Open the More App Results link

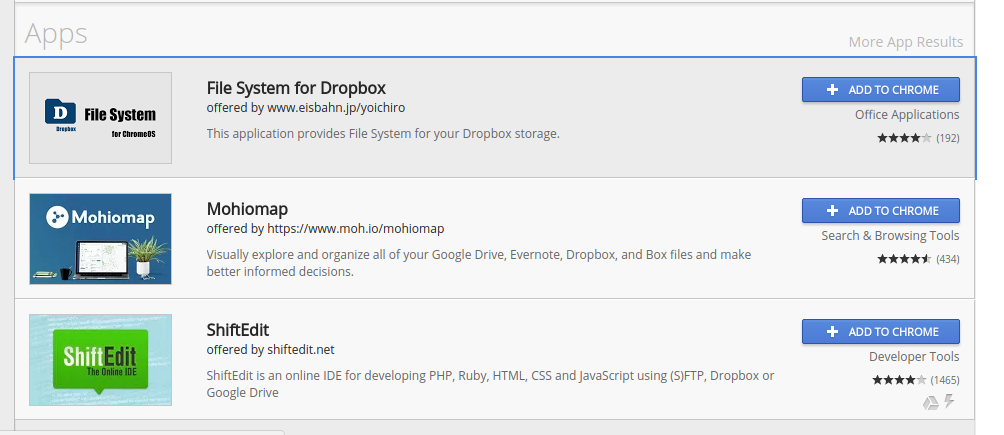(x=905, y=42)
